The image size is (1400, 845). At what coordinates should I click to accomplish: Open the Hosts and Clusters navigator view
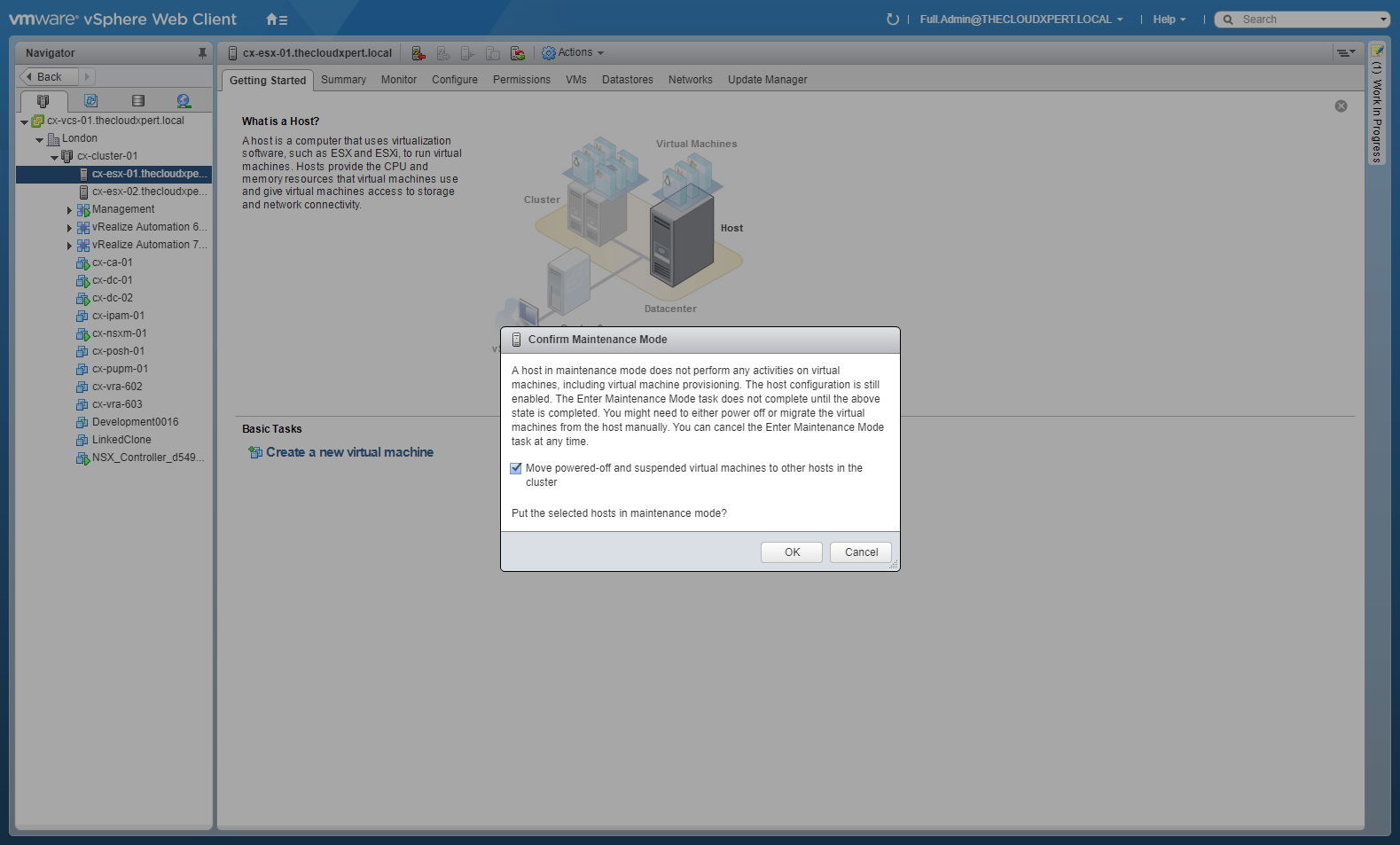pos(43,101)
